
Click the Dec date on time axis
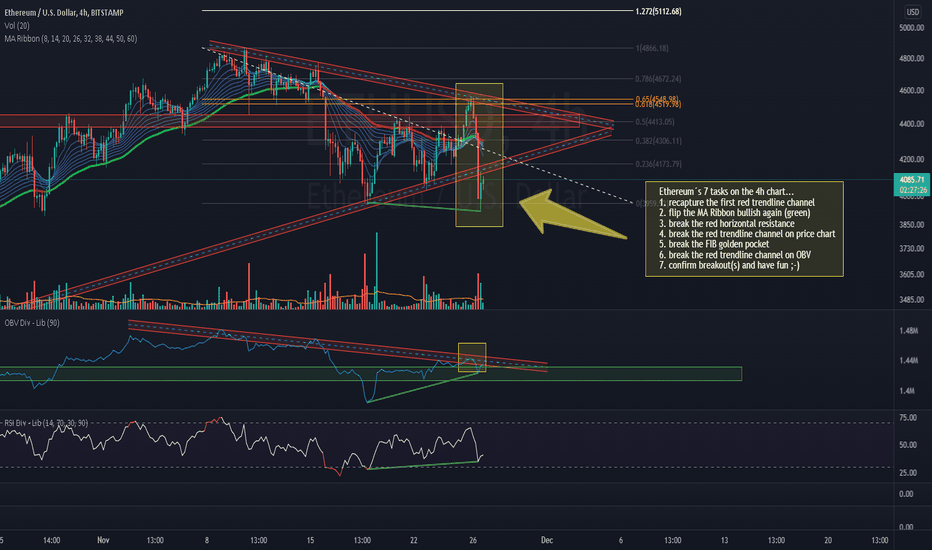pyautogui.click(x=547, y=540)
